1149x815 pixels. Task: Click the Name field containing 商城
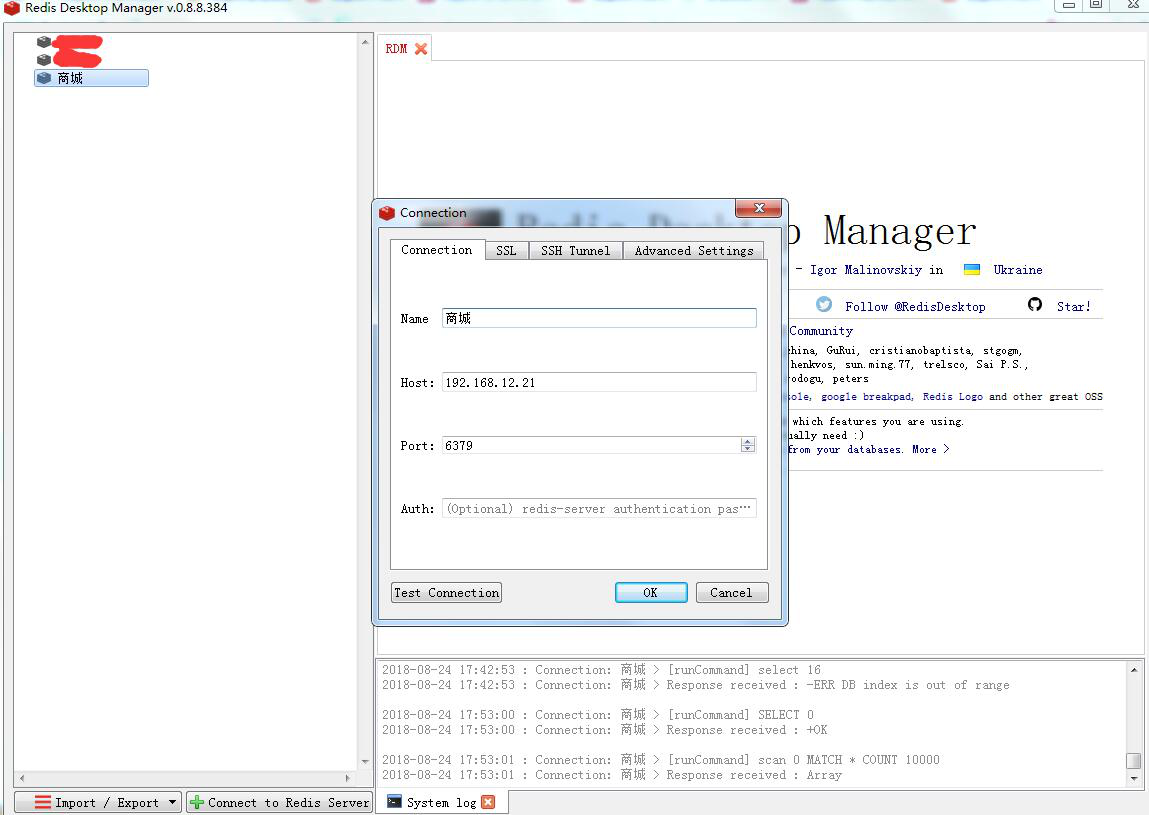pos(599,318)
